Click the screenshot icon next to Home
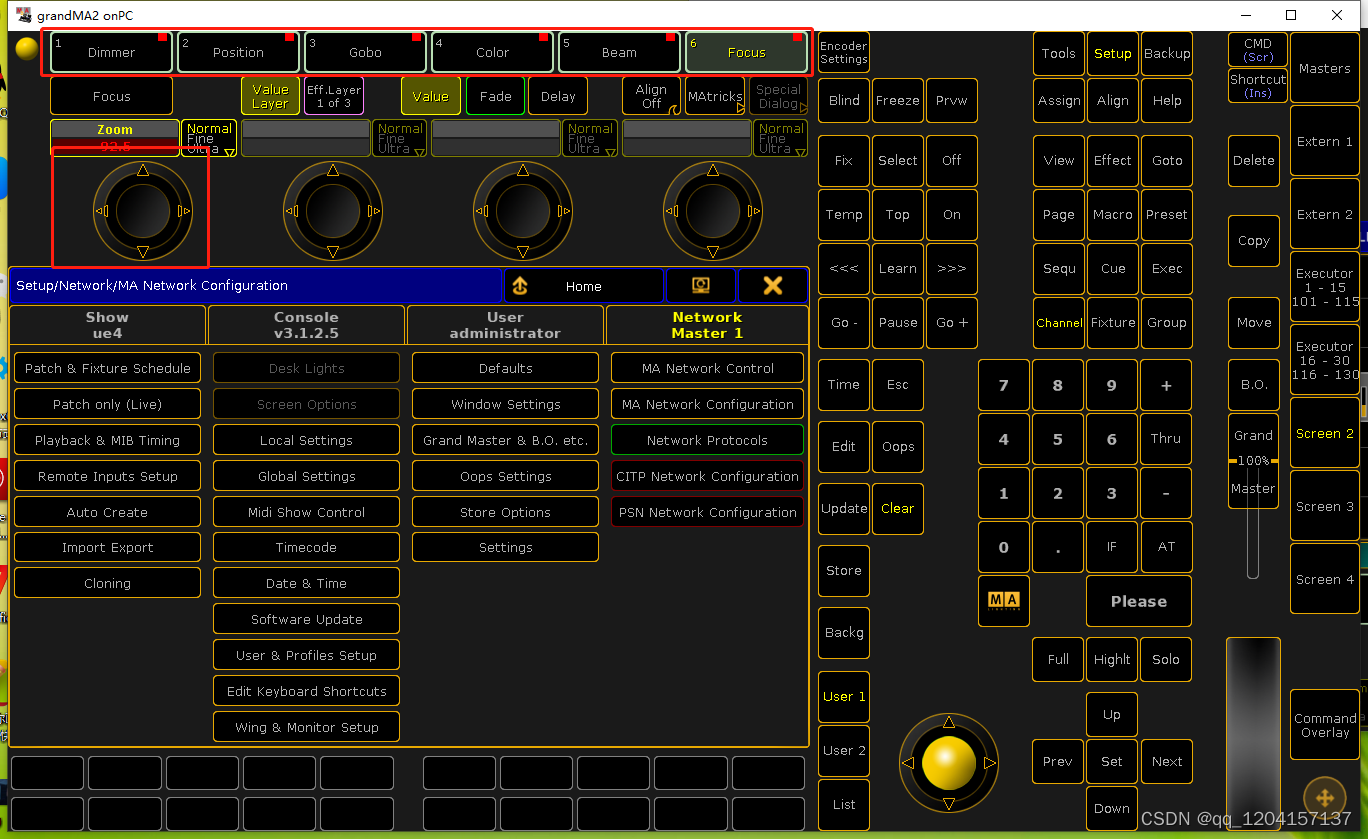This screenshot has height=839, width=1368. coord(701,286)
